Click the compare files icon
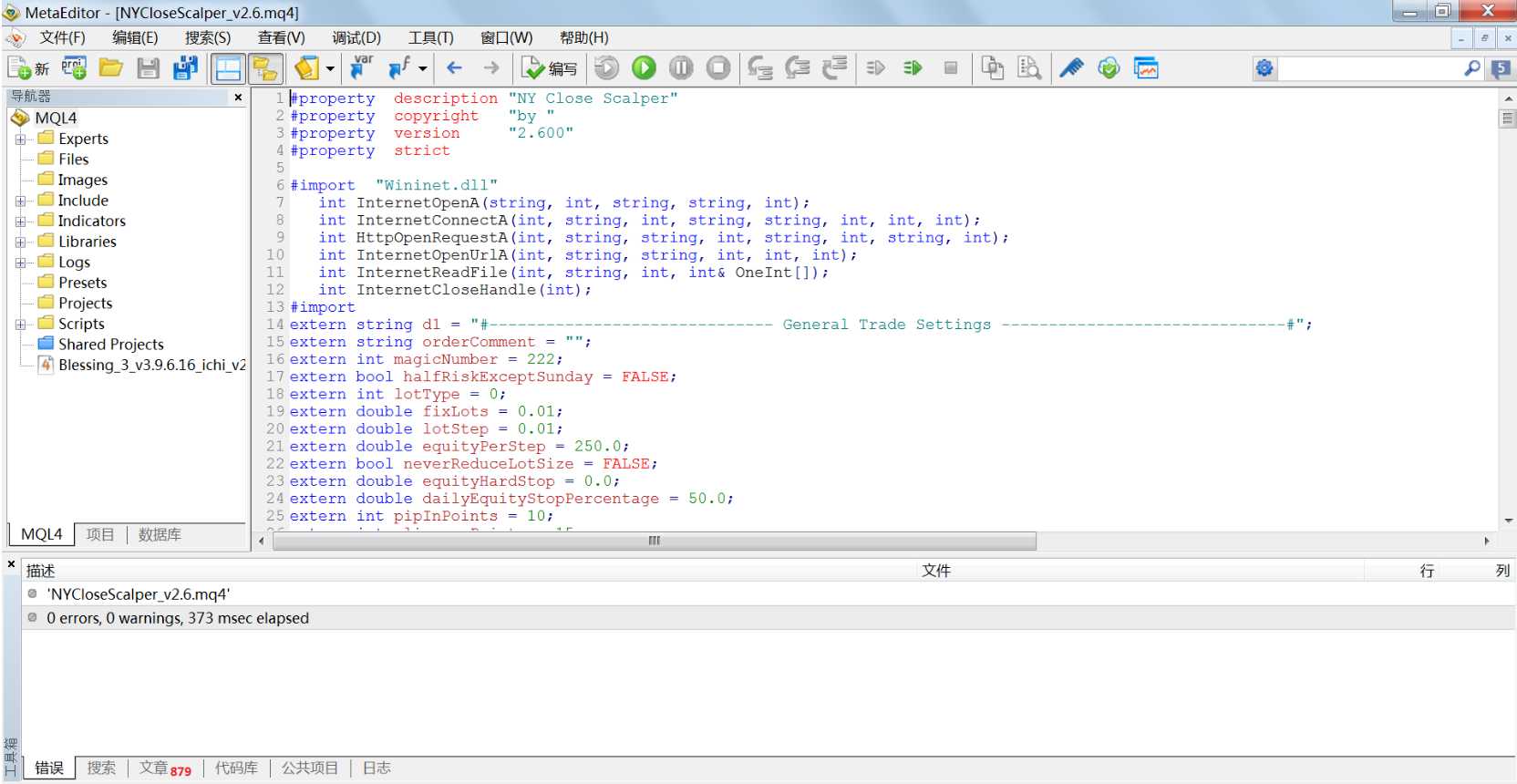The width and height of the screenshot is (1517, 784). (992, 68)
